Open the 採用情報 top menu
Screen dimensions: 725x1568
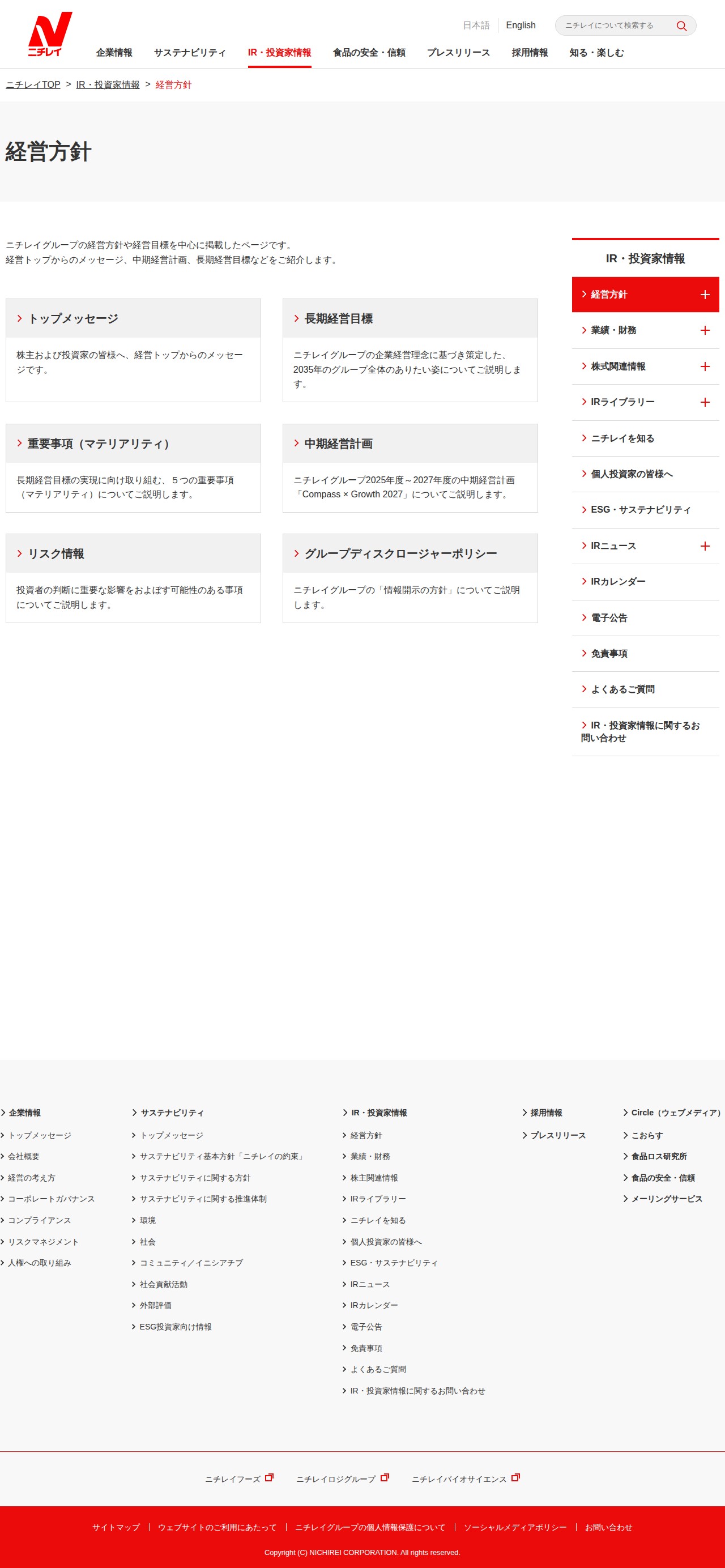click(x=530, y=52)
